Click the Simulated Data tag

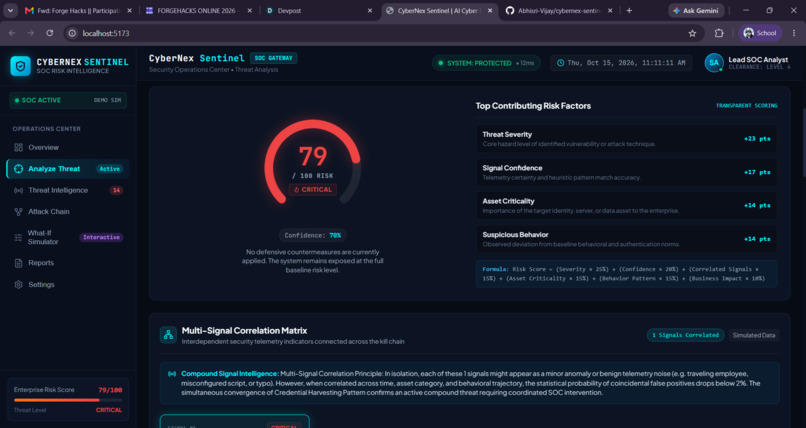754,335
